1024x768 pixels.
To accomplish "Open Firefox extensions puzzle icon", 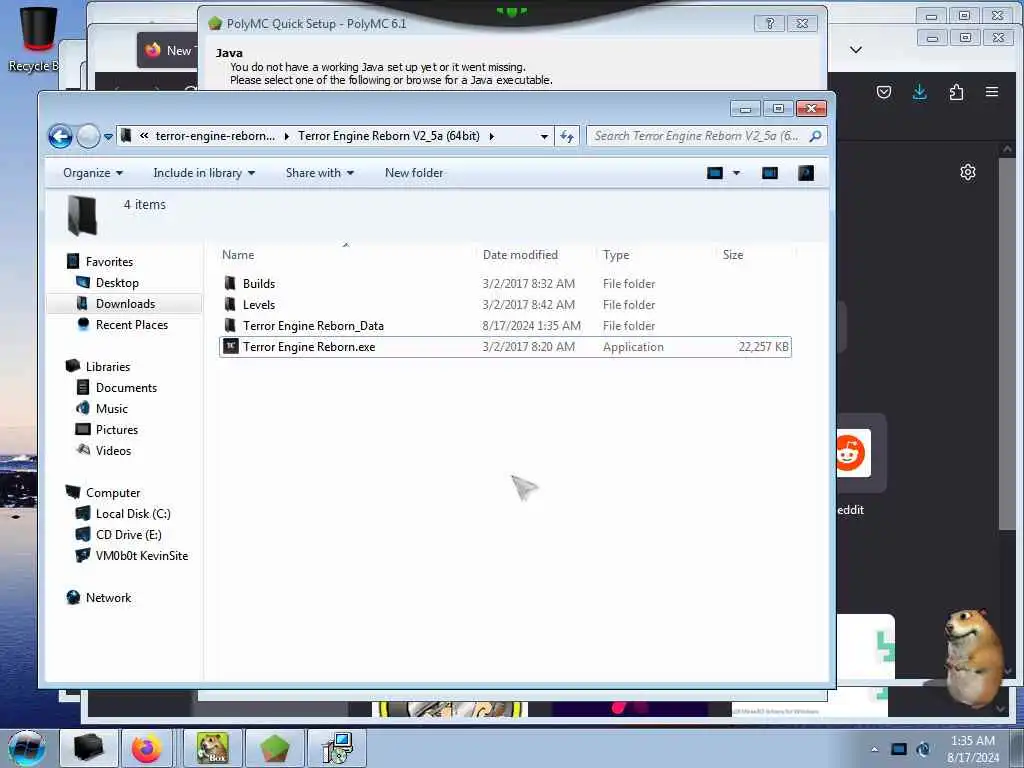I will 956,92.
